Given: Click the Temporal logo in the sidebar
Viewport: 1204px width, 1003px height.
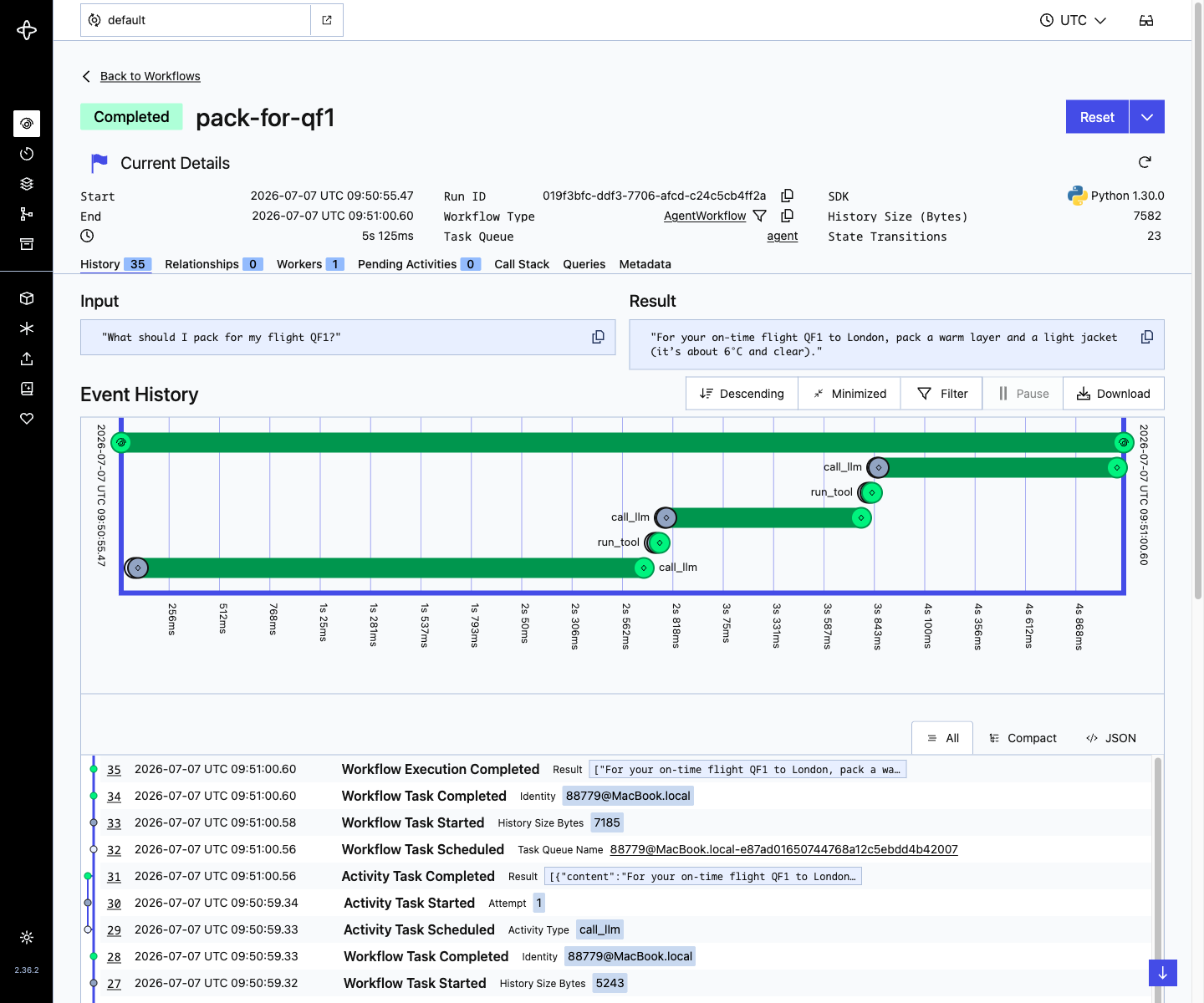Looking at the screenshot, I should point(27,30).
